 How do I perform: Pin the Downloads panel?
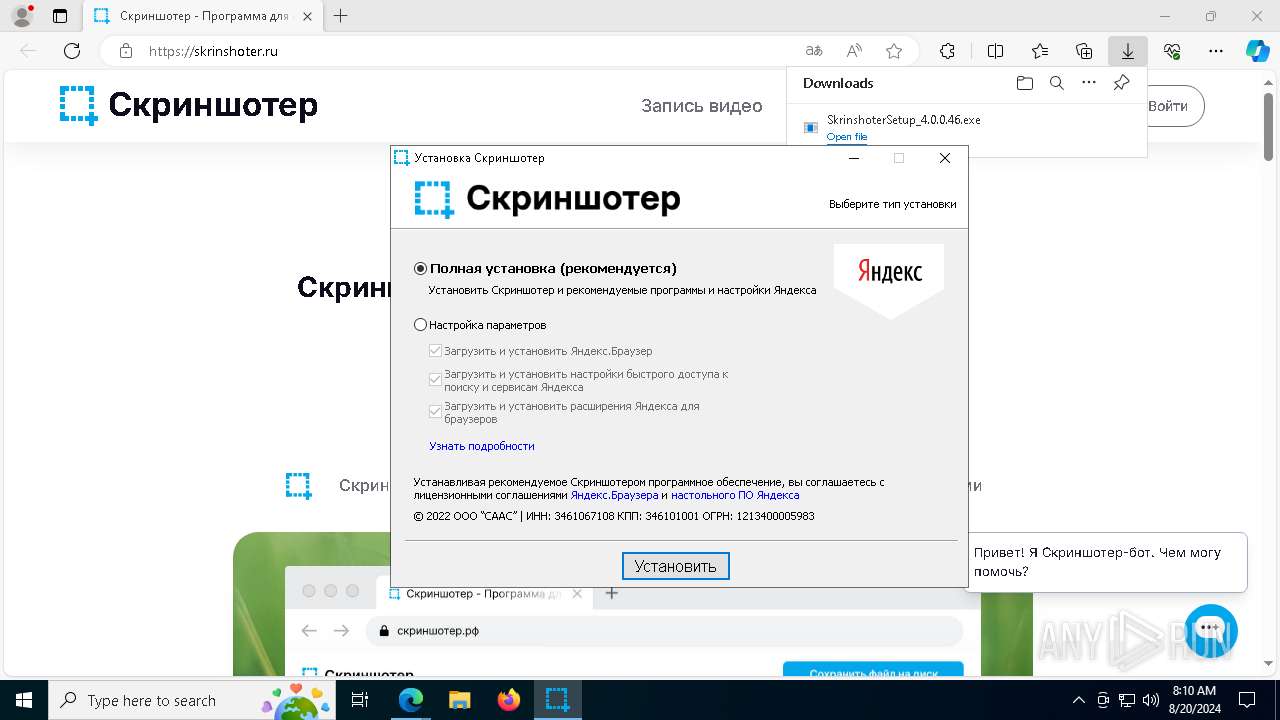(x=1122, y=83)
